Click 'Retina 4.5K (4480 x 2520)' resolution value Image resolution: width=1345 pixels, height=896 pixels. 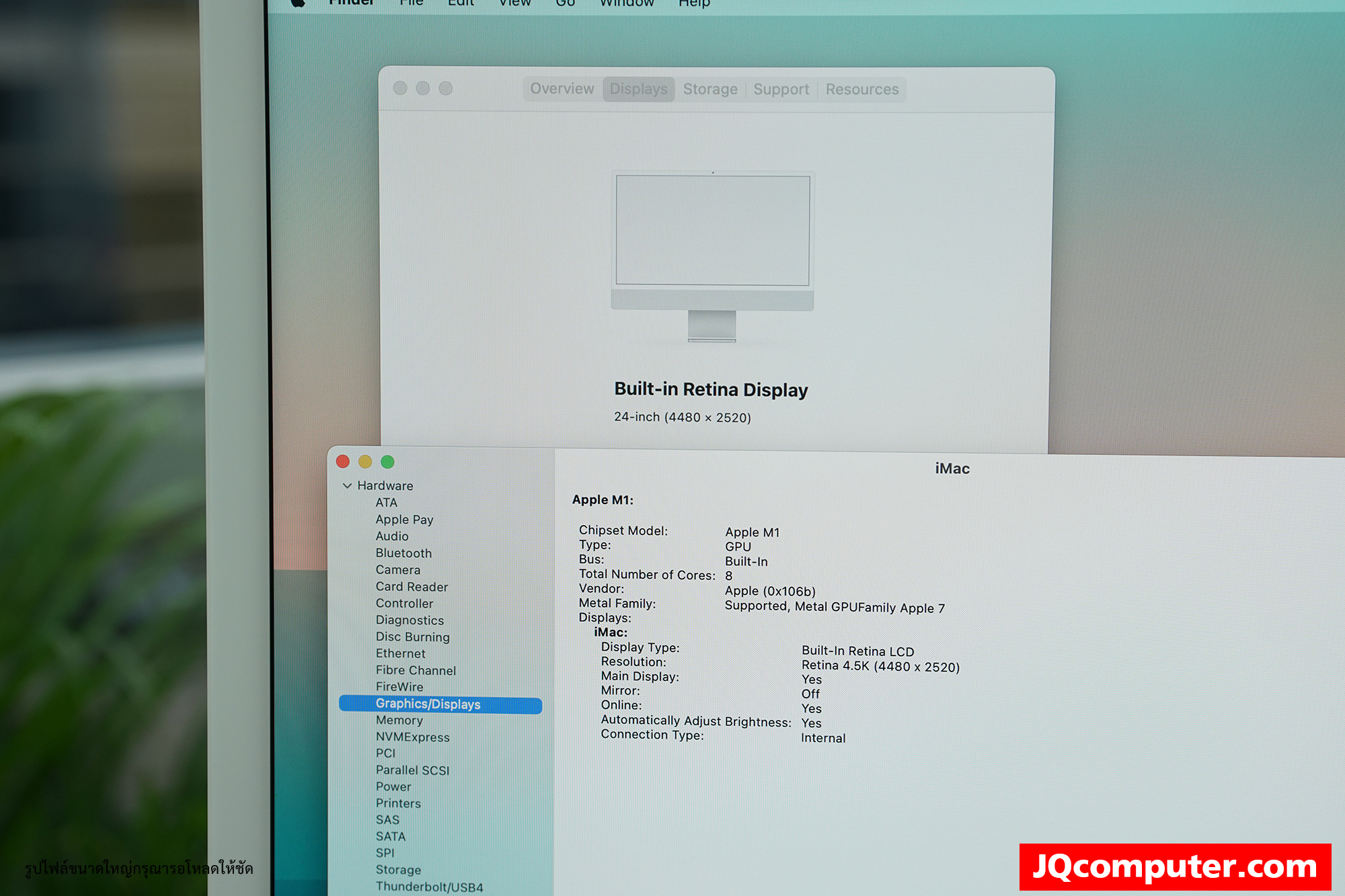(880, 666)
